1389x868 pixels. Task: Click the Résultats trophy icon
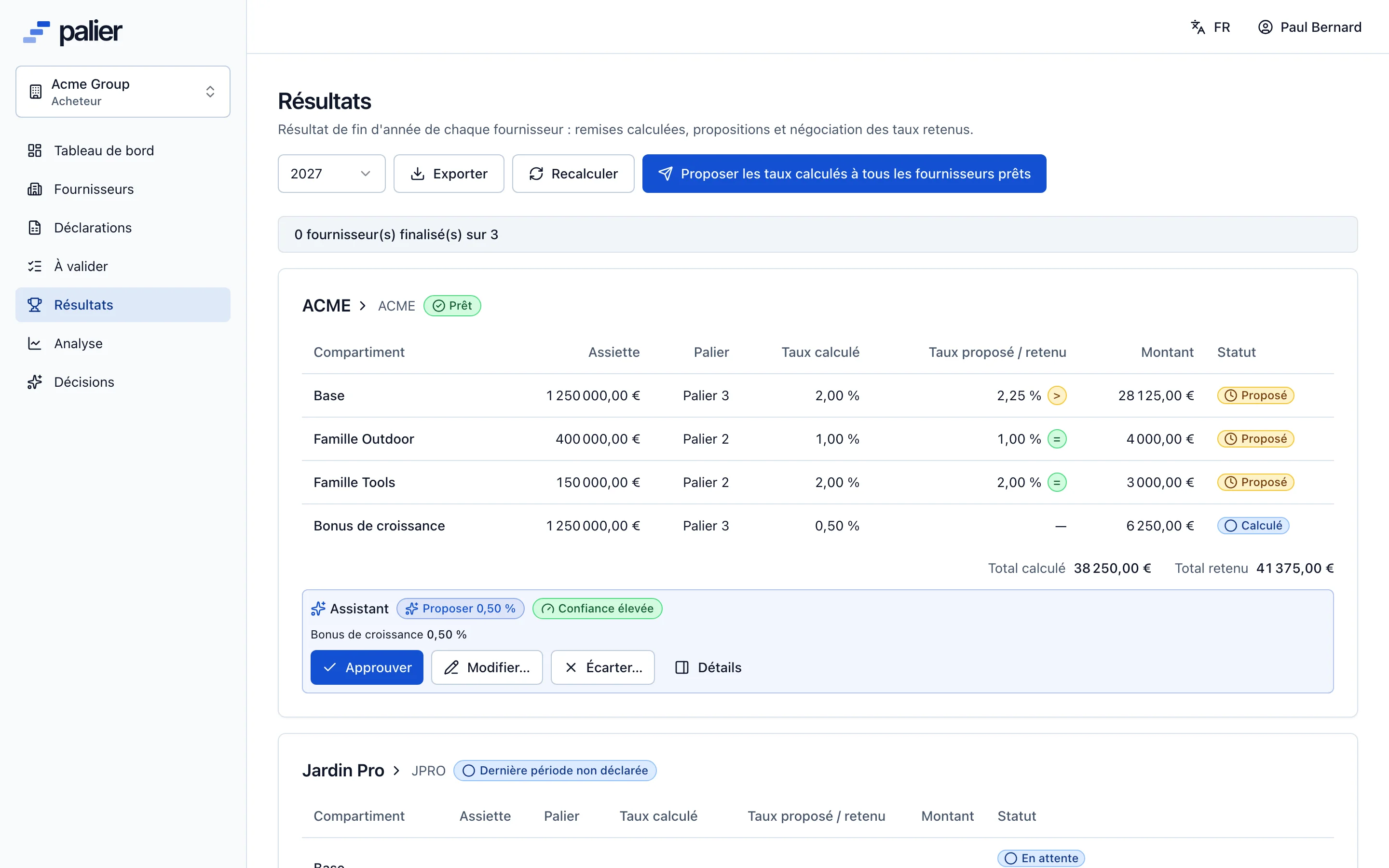click(x=34, y=305)
